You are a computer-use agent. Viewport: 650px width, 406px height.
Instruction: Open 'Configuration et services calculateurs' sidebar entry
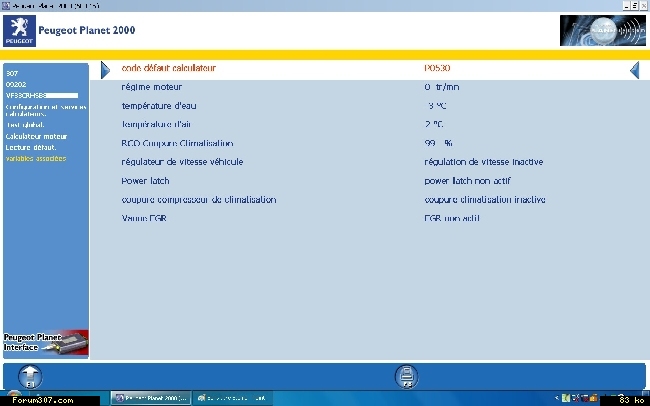pyautogui.click(x=46, y=110)
